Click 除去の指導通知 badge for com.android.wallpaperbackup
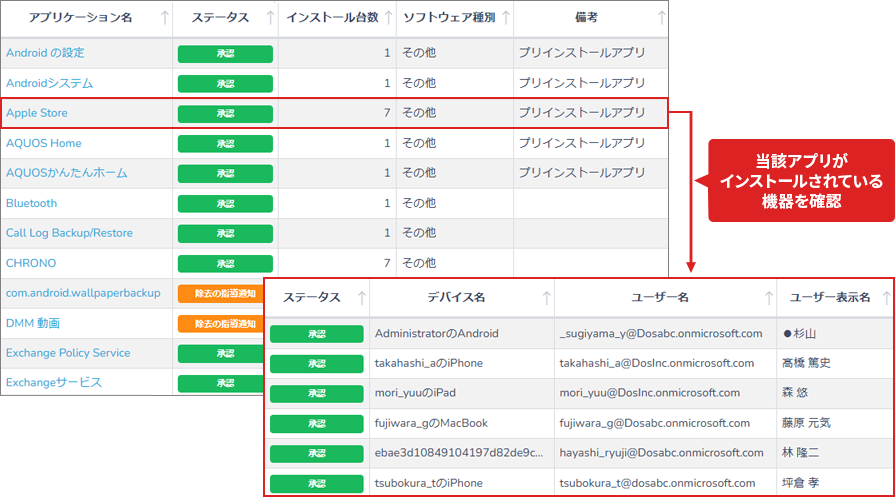Image resolution: width=895 pixels, height=497 pixels. click(221, 294)
